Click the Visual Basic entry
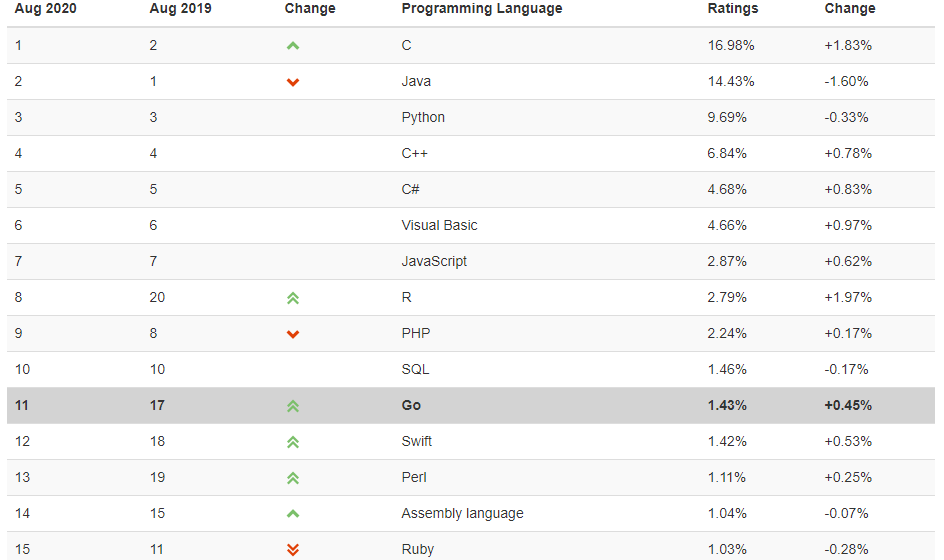This screenshot has height=560, width=944. (439, 225)
